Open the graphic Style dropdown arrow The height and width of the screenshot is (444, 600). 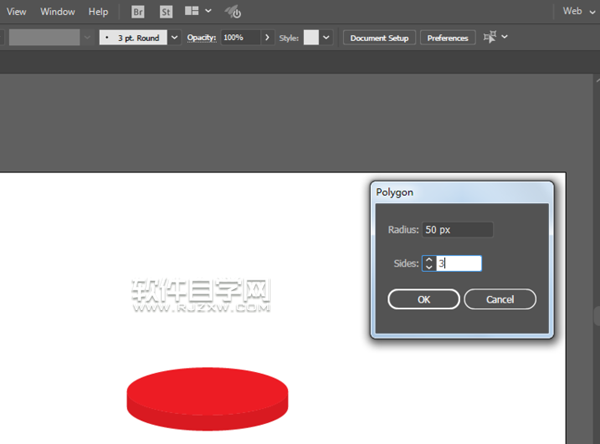[x=326, y=37]
